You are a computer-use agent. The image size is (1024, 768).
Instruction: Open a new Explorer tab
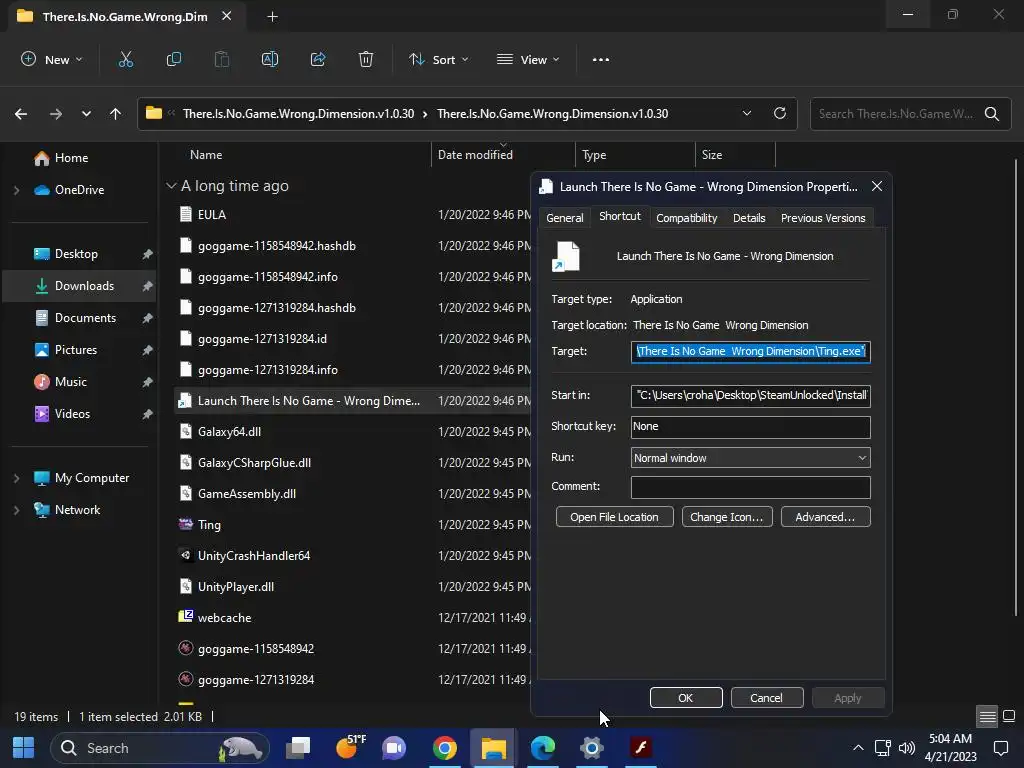(272, 17)
